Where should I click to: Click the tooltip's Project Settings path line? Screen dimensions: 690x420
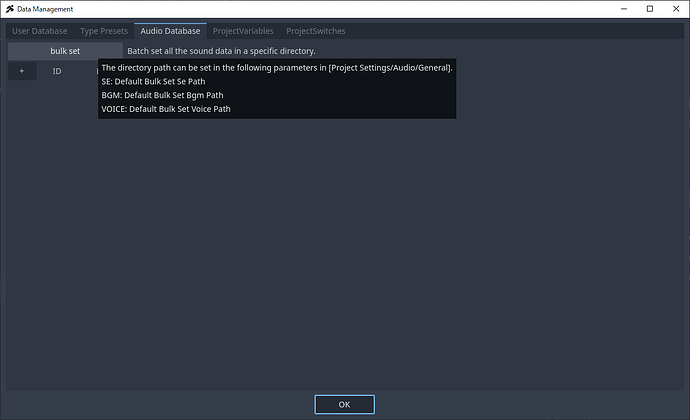(277, 68)
